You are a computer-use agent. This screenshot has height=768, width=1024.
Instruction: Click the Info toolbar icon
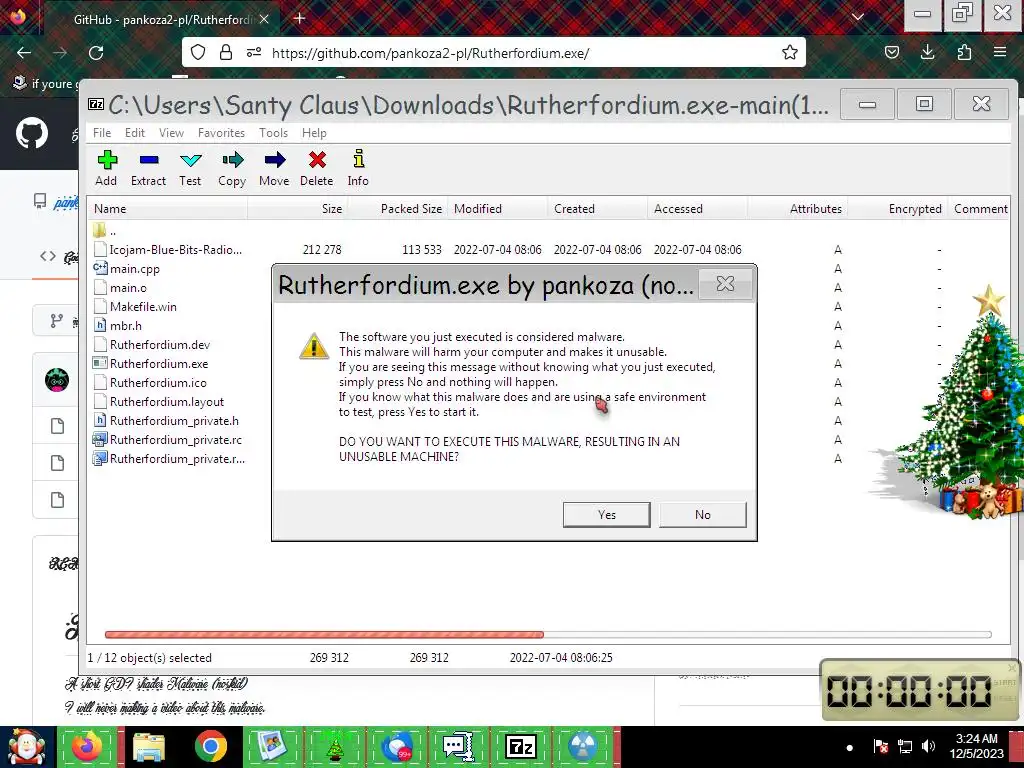pos(358,168)
